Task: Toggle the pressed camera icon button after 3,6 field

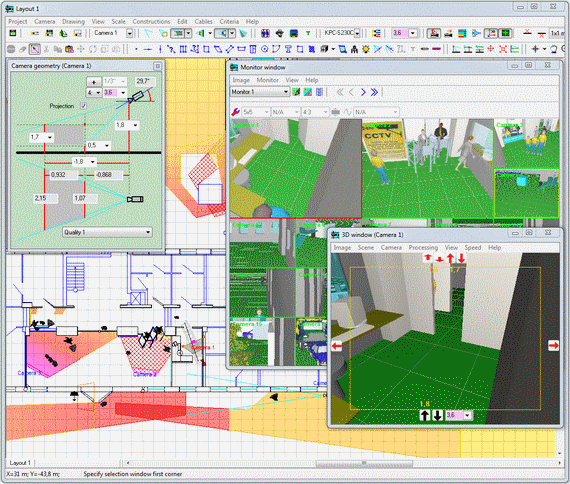Action: pyautogui.click(x=433, y=33)
